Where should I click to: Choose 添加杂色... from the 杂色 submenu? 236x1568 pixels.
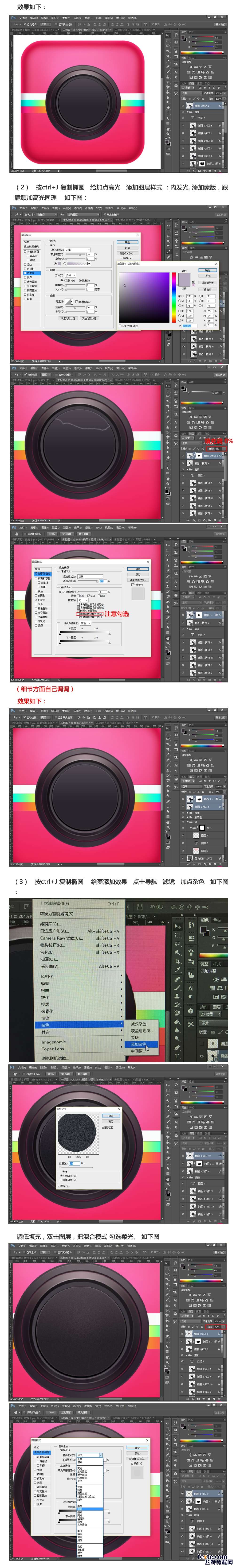139,1044
